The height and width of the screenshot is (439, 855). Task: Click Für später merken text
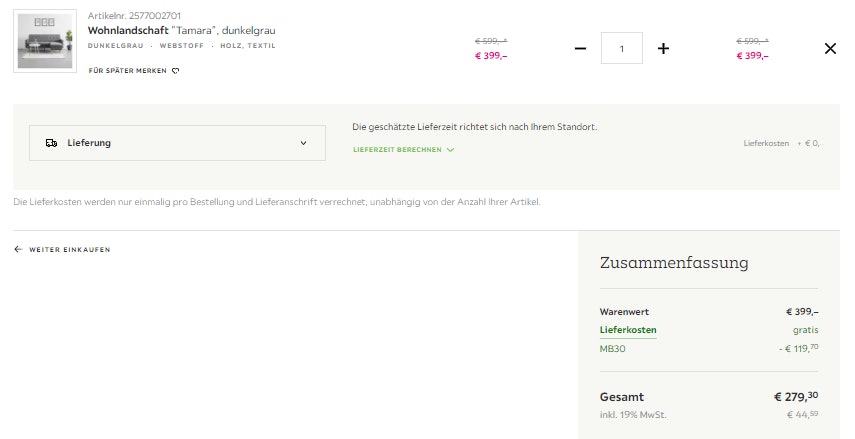point(128,71)
